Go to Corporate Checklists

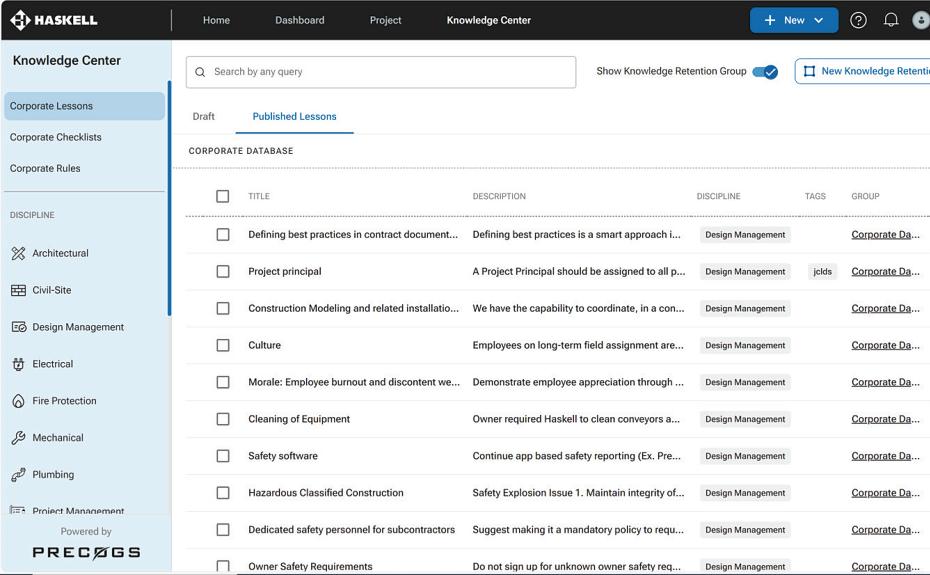(56, 137)
